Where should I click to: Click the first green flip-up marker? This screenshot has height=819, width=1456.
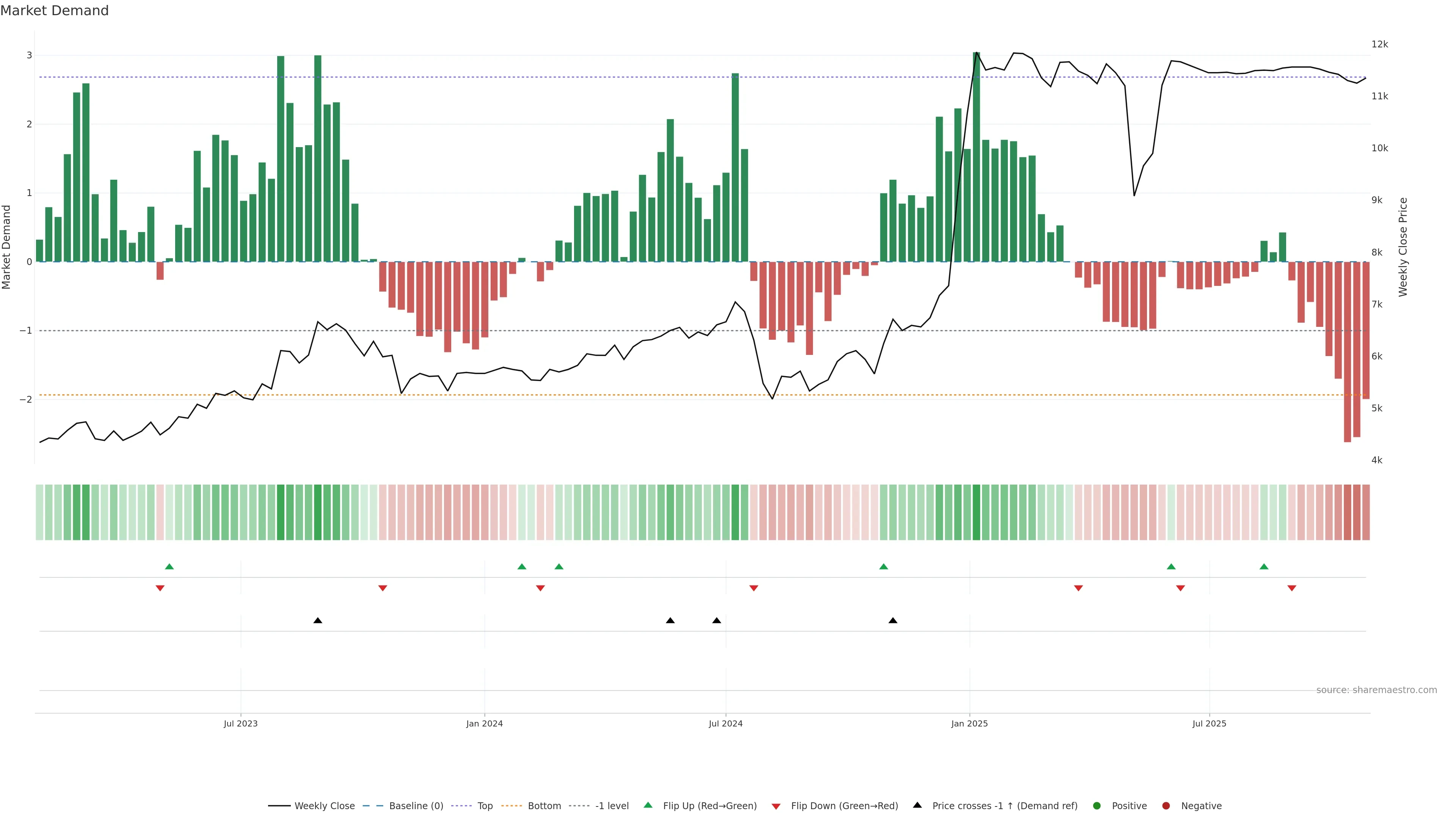(169, 567)
